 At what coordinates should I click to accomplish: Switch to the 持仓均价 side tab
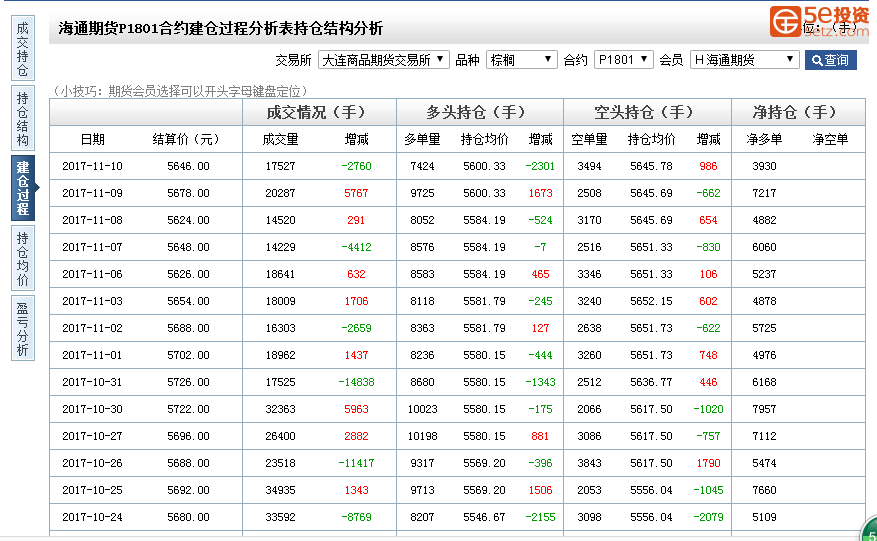coord(22,258)
